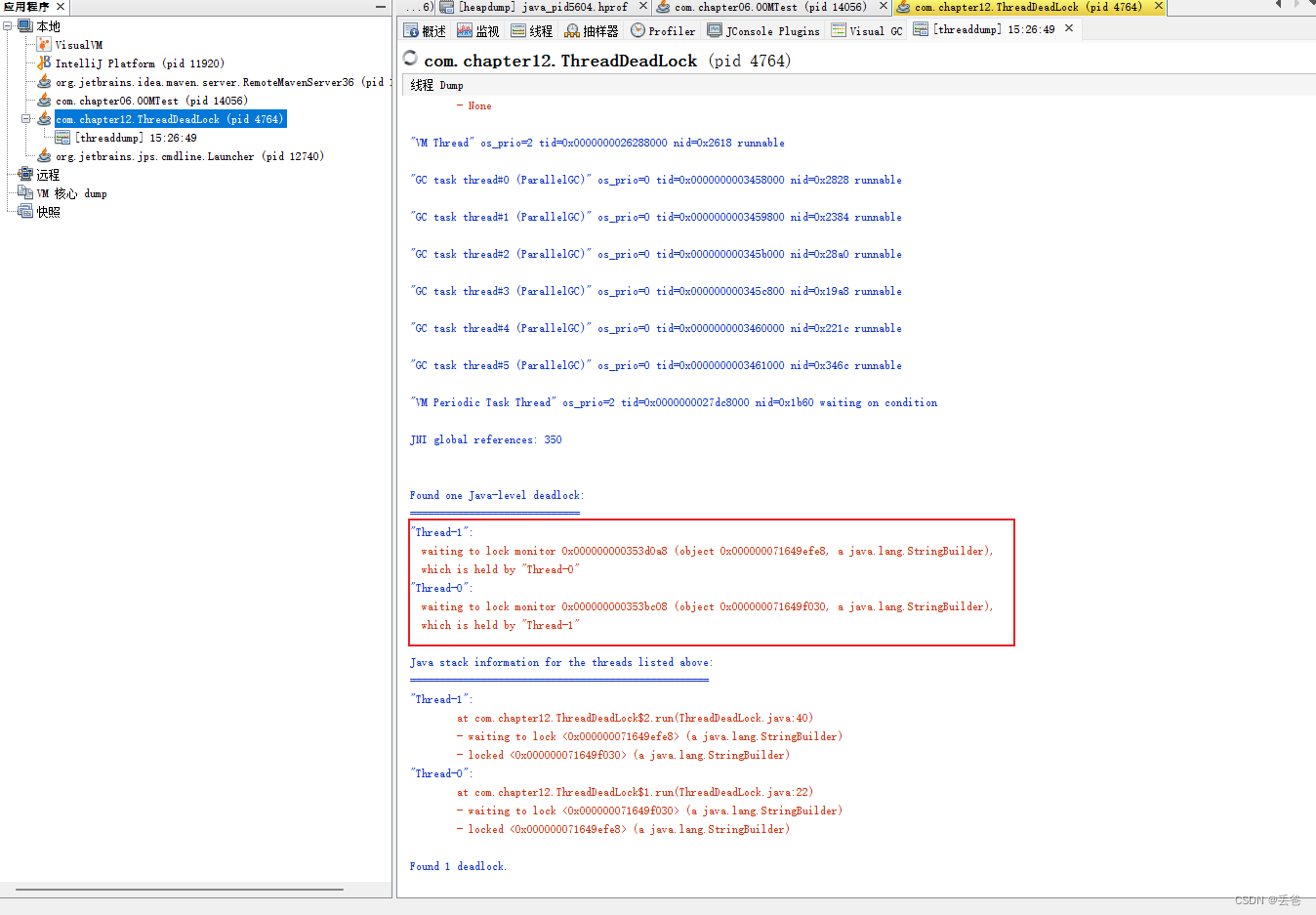
Task: Close the ThreadDeadLock document tab
Action: click(1159, 7)
